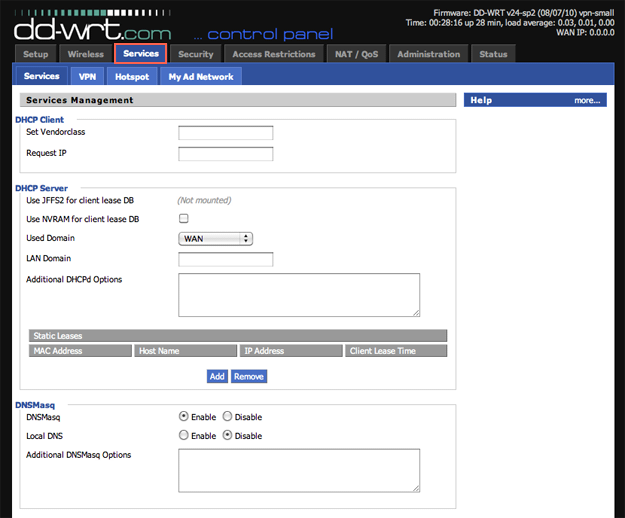Click the (Not mounted) text
625x518 pixels.
tap(204, 200)
